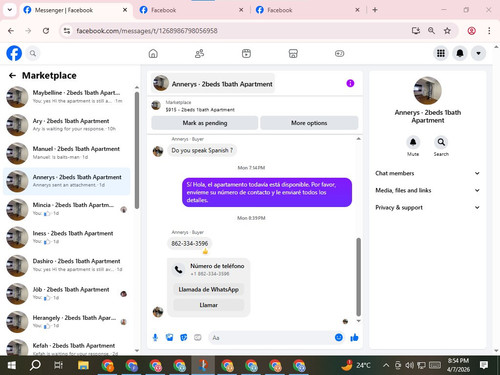This screenshot has width=500, height=375.
Task: Open the nine-dot menu grid icon
Action: coord(441,53)
